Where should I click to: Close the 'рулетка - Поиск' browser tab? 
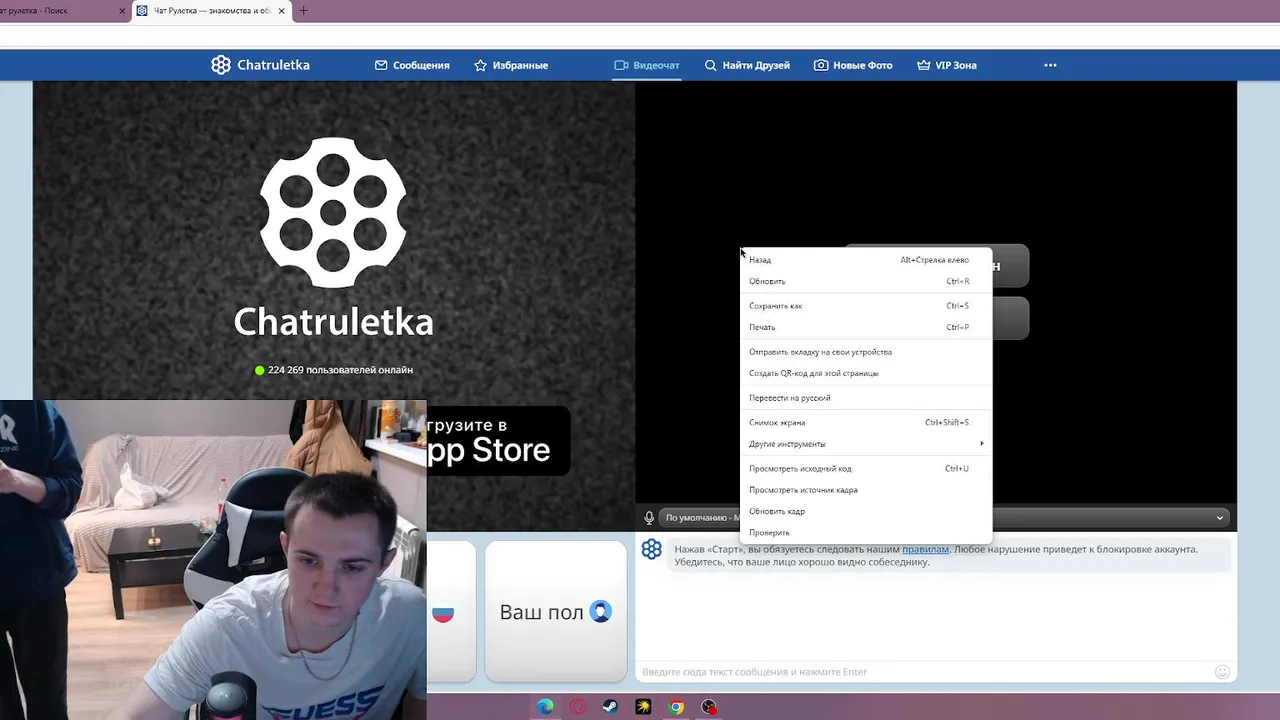[123, 11]
